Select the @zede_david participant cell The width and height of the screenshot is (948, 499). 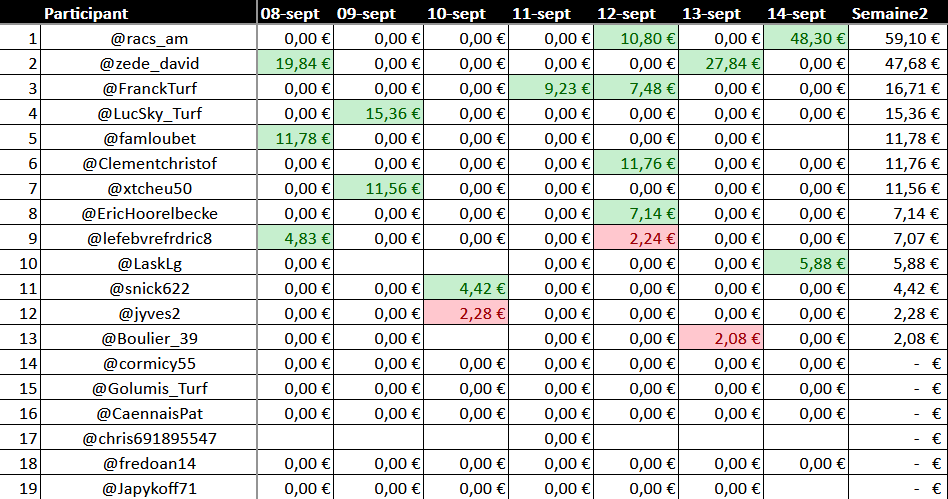pyautogui.click(x=150, y=64)
